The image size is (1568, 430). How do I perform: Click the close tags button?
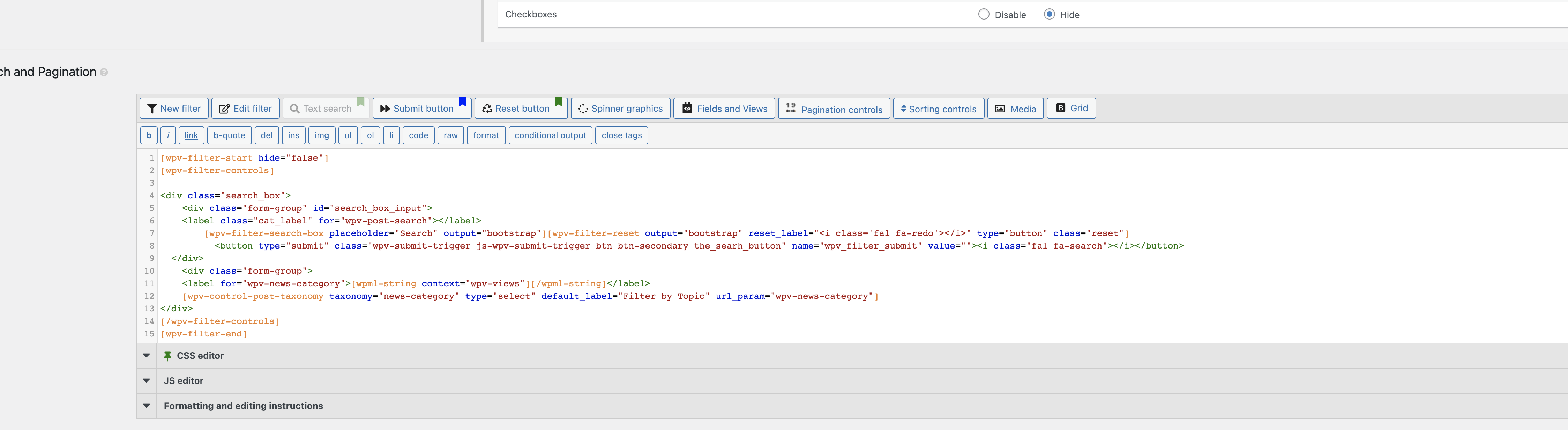621,135
